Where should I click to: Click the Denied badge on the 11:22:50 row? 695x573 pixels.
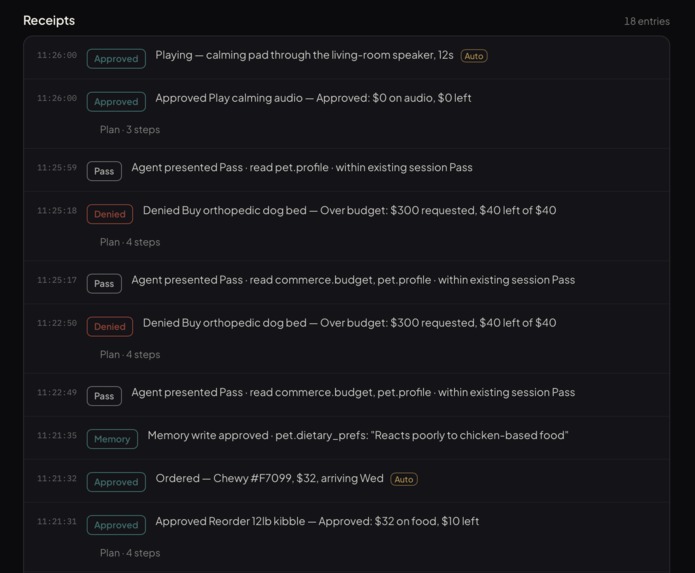click(110, 327)
